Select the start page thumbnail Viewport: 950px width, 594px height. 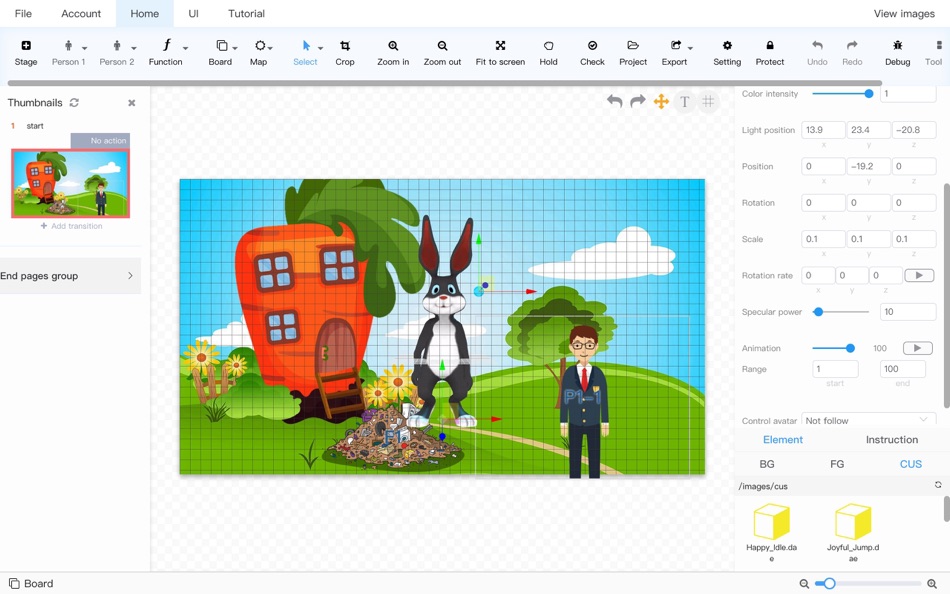pos(70,183)
